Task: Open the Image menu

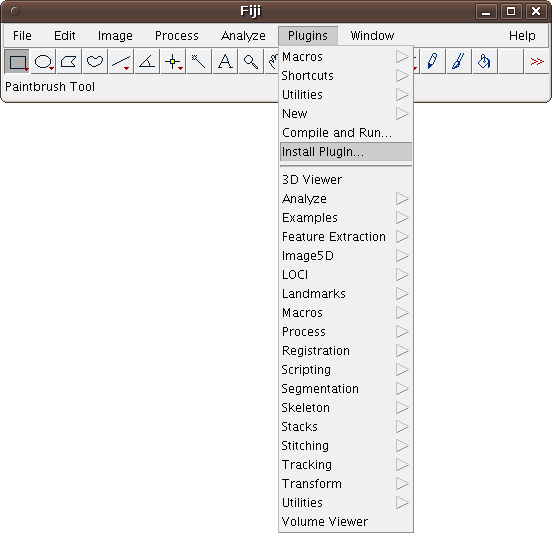Action: tap(115, 36)
